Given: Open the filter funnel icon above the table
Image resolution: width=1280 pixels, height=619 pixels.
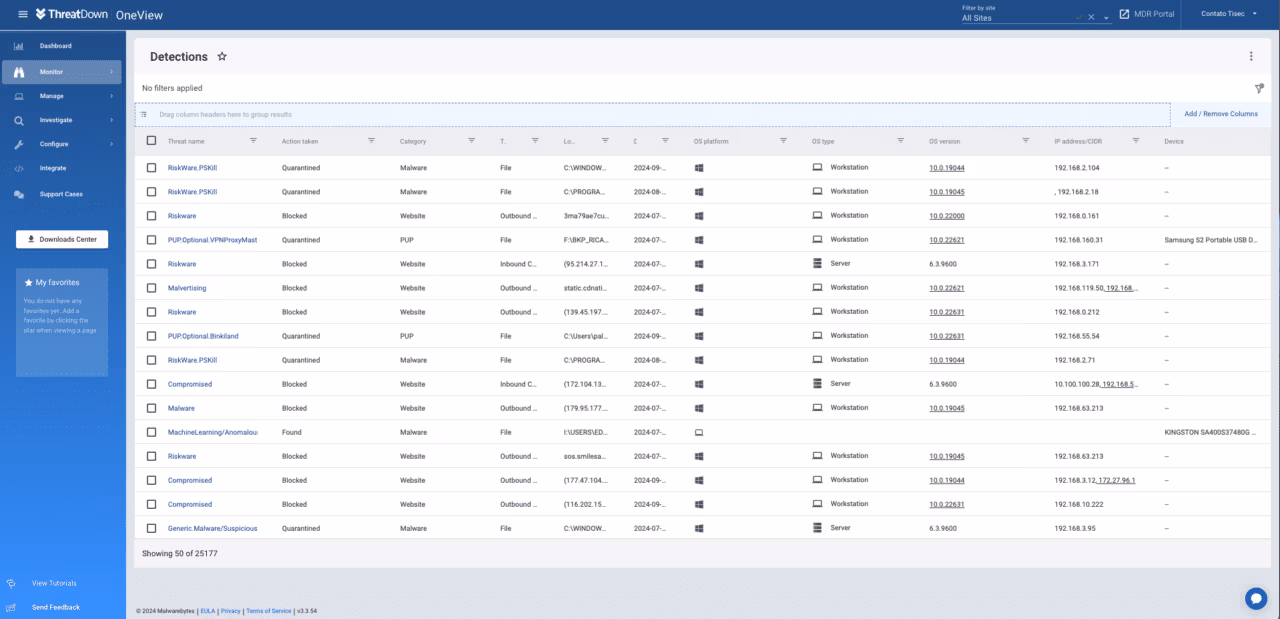Looking at the screenshot, I should click(1259, 88).
